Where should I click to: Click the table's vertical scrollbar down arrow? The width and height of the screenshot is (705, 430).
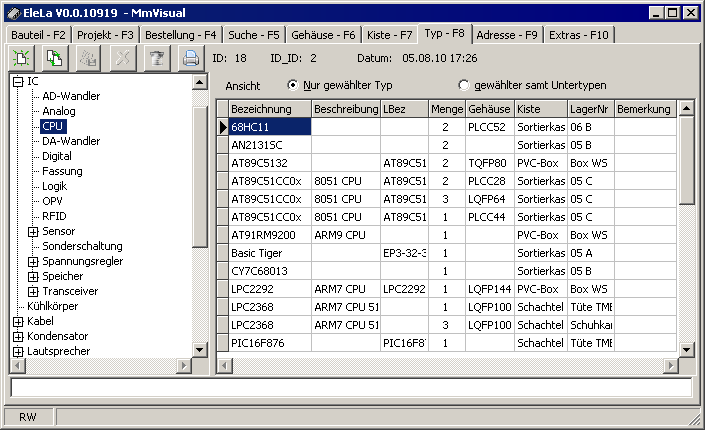[x=687, y=348]
